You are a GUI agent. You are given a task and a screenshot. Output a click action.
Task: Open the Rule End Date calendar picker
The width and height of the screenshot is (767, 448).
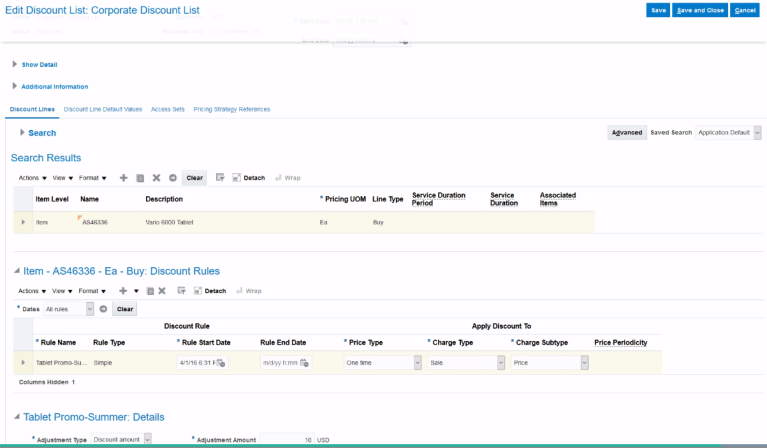(x=304, y=362)
